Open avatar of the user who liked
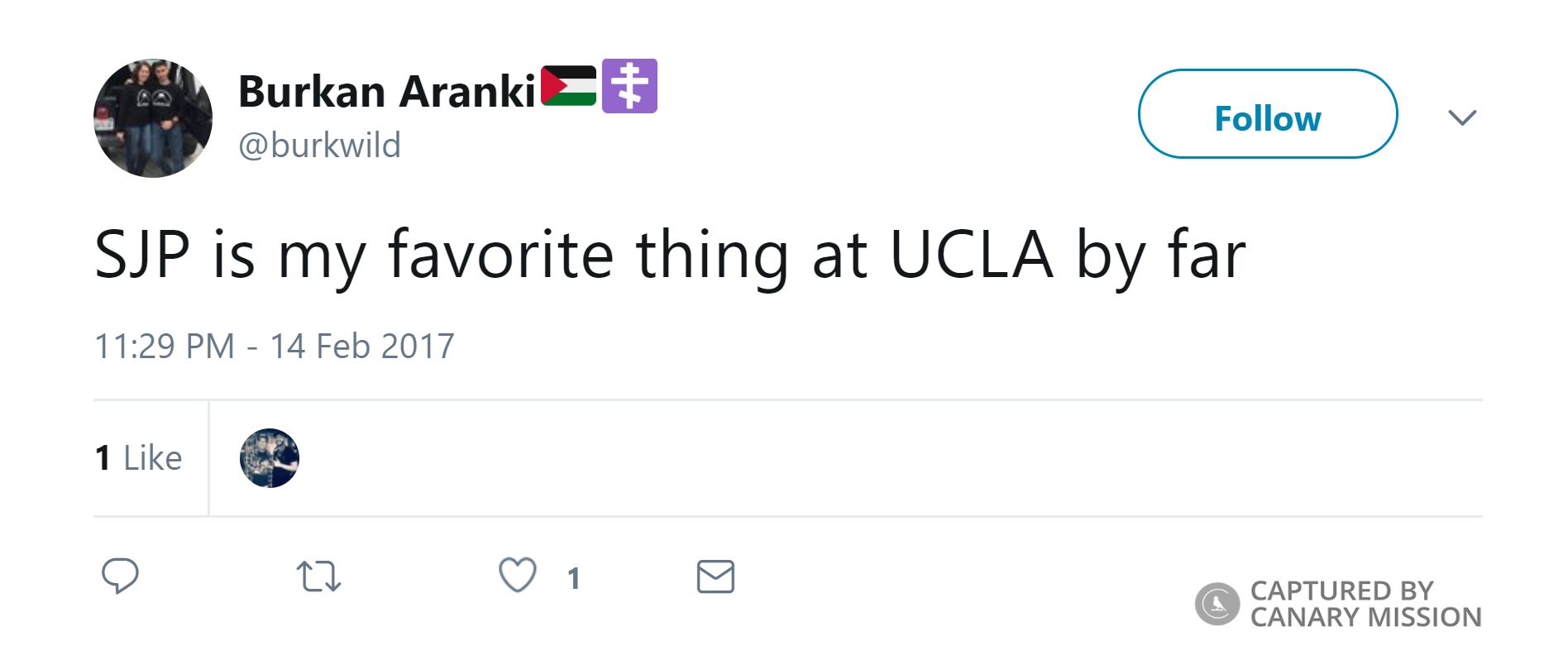The image size is (1568, 660). (x=270, y=458)
